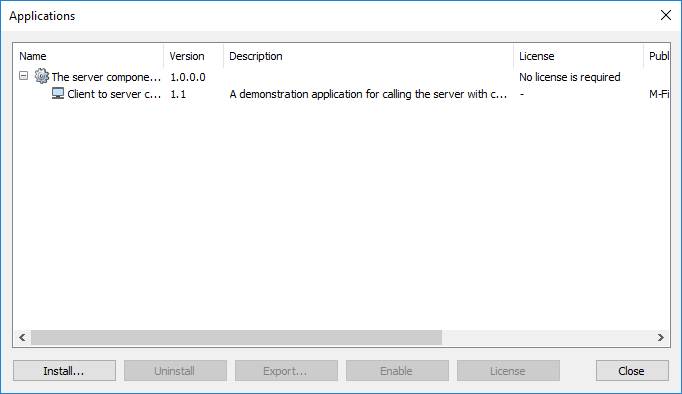The width and height of the screenshot is (682, 394).
Task: Select 'Client to server c...' child row
Action: pyautogui.click(x=114, y=94)
